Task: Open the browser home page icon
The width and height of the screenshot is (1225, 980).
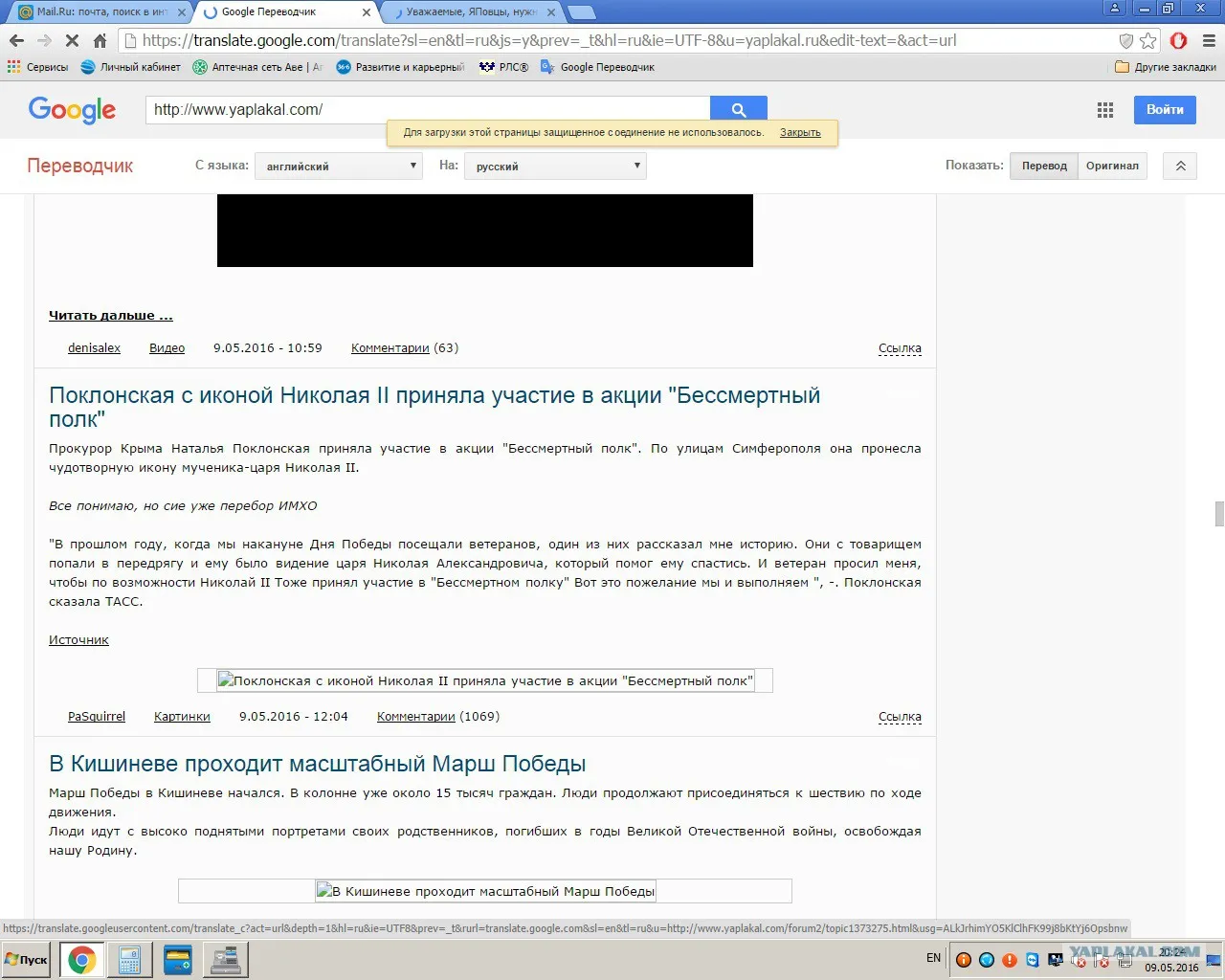Action: point(100,41)
